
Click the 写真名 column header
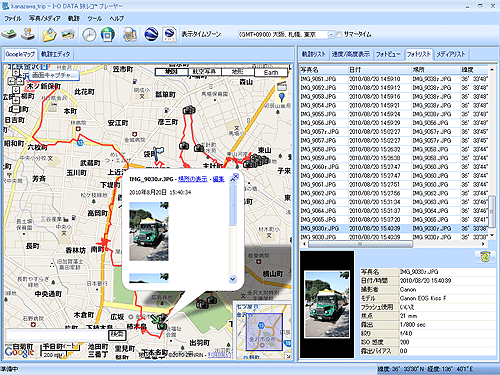(x=323, y=70)
